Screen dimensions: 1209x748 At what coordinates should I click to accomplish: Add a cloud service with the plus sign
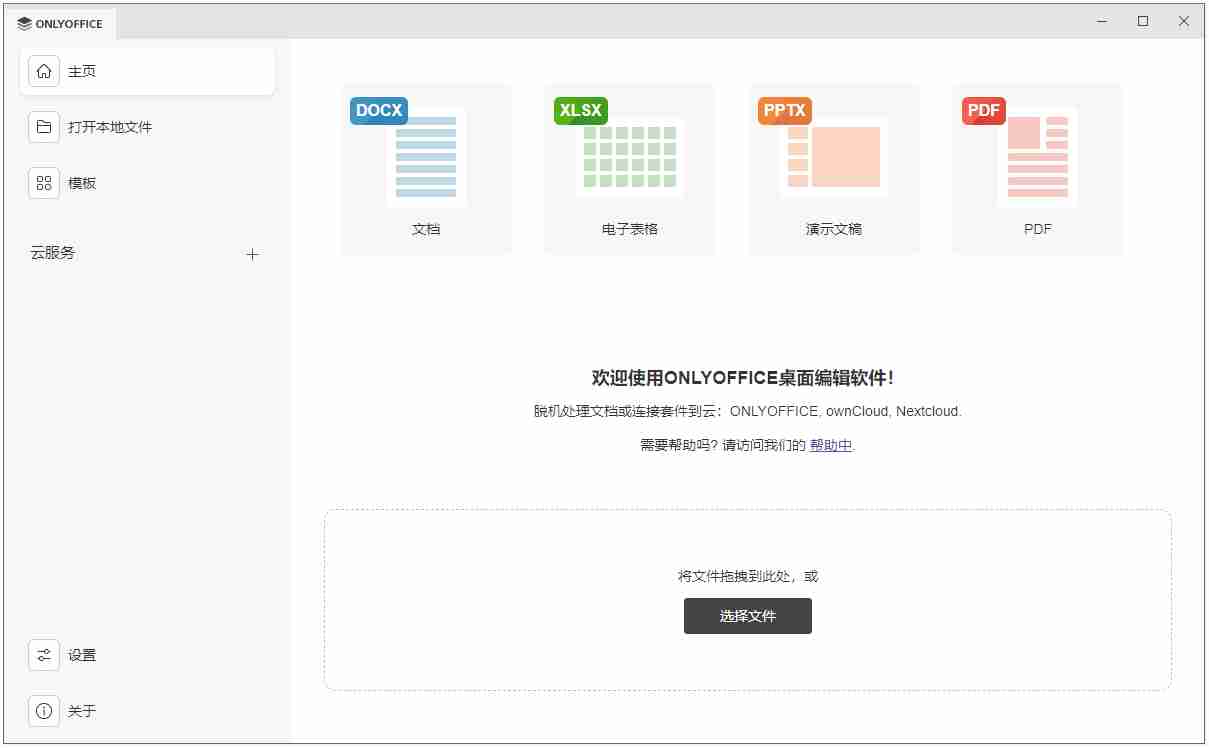coord(253,253)
